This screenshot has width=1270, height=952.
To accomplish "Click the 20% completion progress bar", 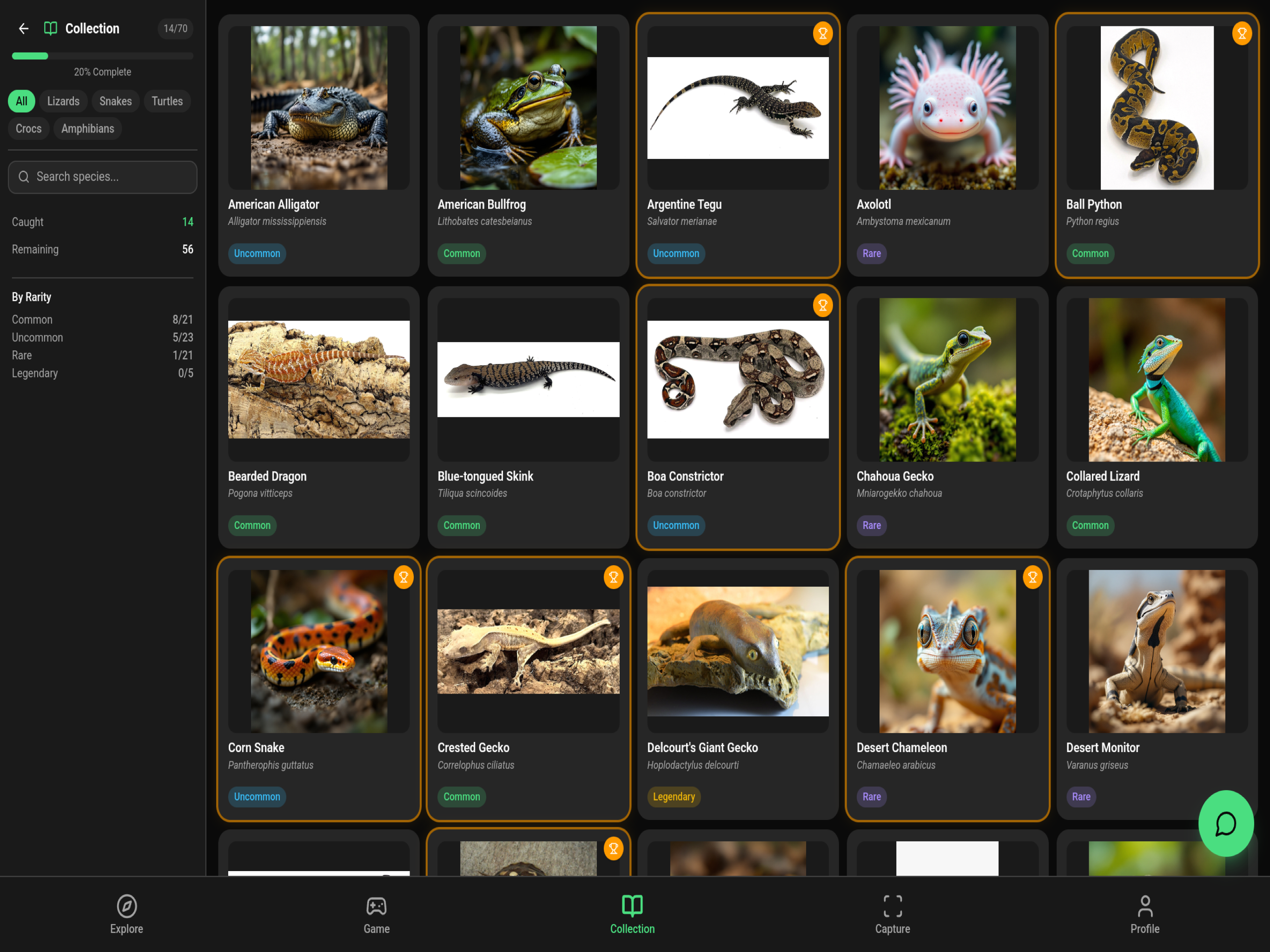I will (x=103, y=56).
